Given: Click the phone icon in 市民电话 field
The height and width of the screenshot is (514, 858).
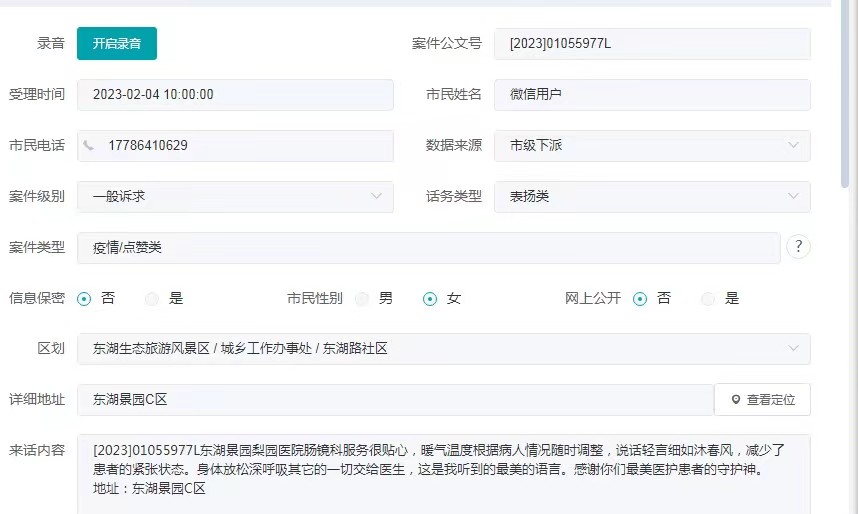Looking at the screenshot, I should (89, 146).
